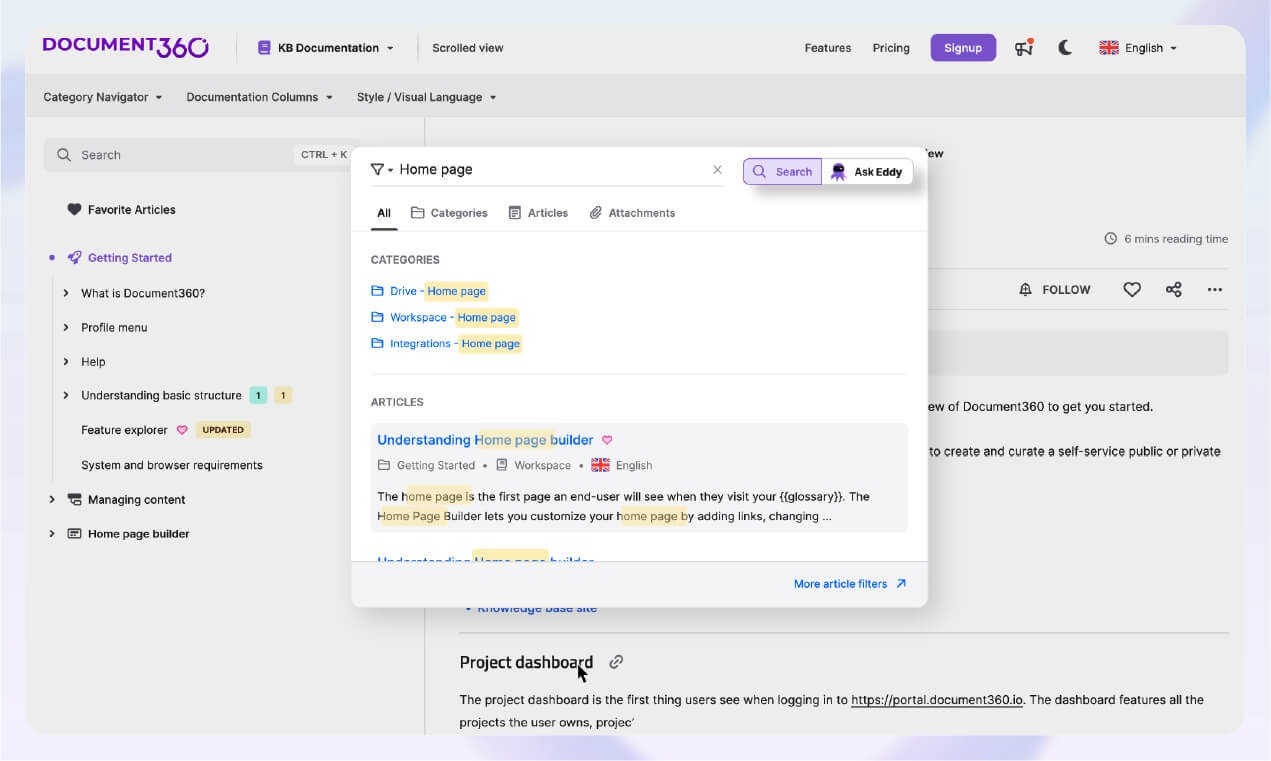Image resolution: width=1271 pixels, height=761 pixels.
Task: Toggle dark mode moon icon
Action: pos(1065,47)
